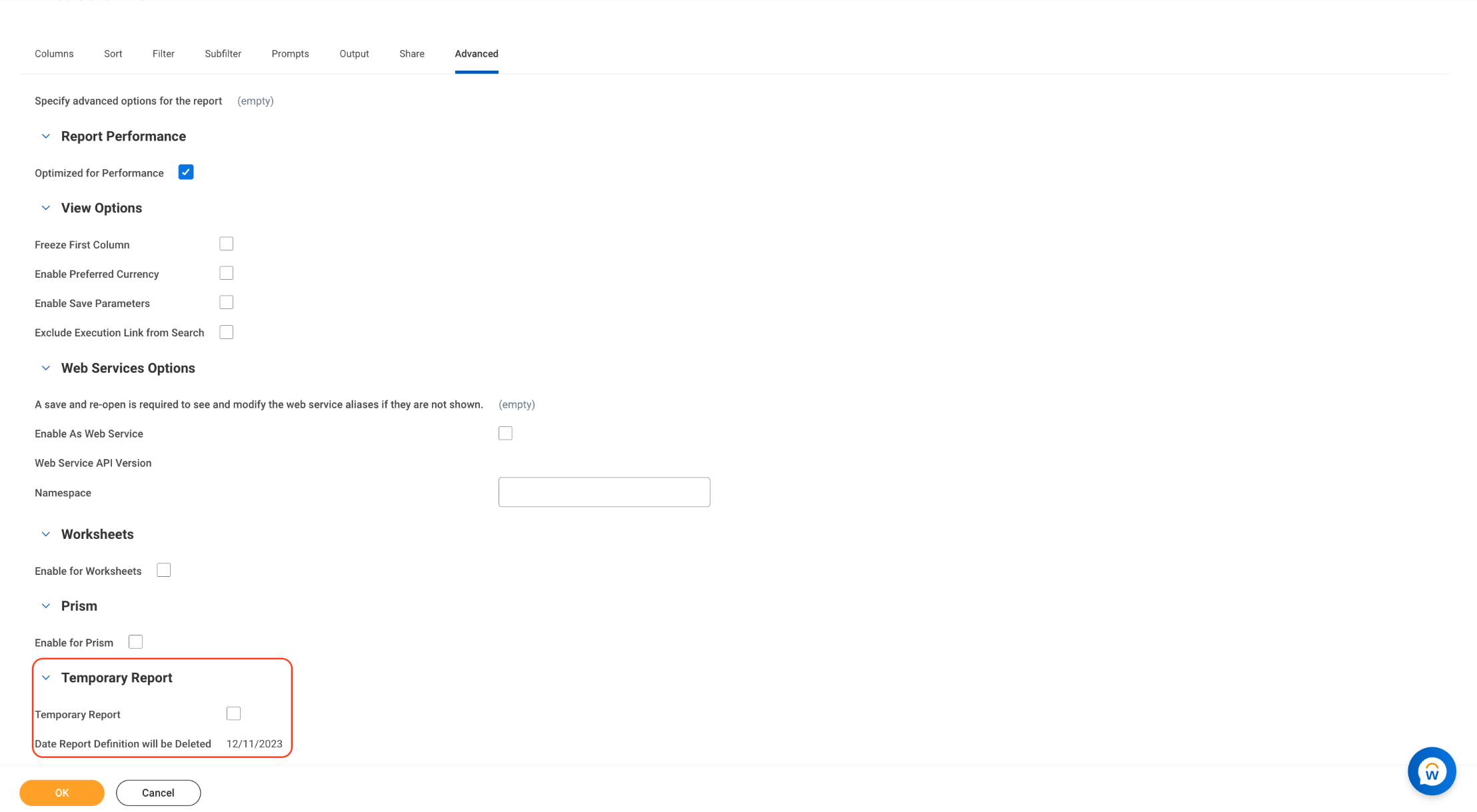Collapse the Worksheets section chevron
1477x812 pixels.
click(45, 534)
